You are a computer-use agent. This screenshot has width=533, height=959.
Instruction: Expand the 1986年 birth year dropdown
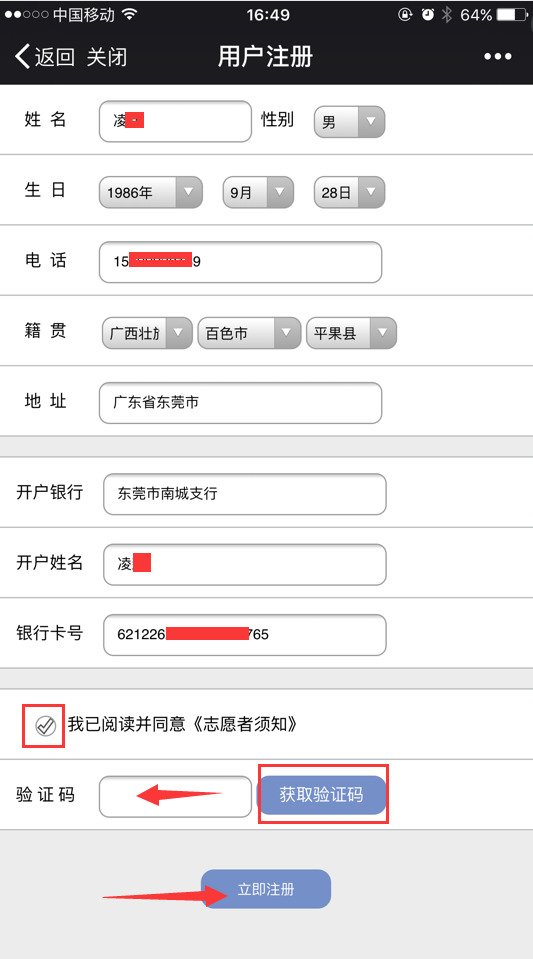click(x=151, y=193)
